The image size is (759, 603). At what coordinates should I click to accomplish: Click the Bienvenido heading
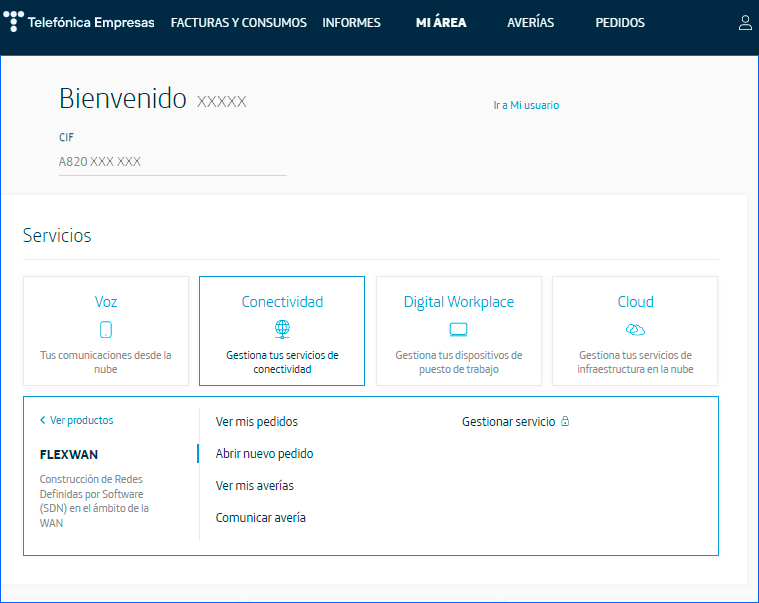pyautogui.click(x=122, y=98)
